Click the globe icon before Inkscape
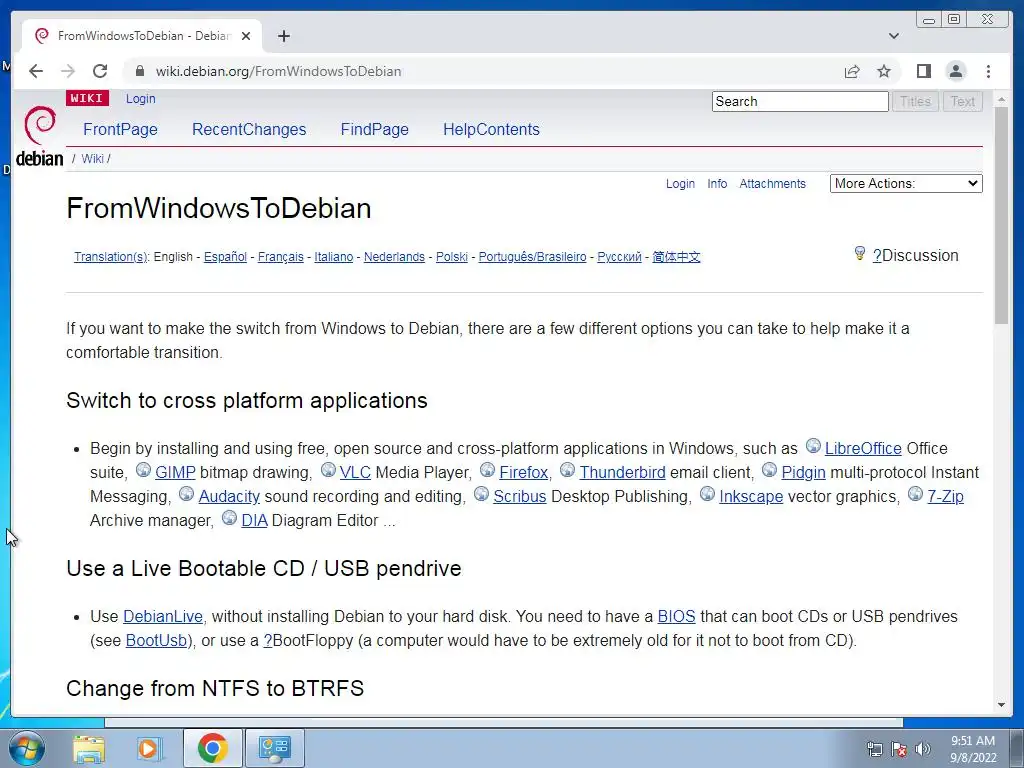 [707, 494]
